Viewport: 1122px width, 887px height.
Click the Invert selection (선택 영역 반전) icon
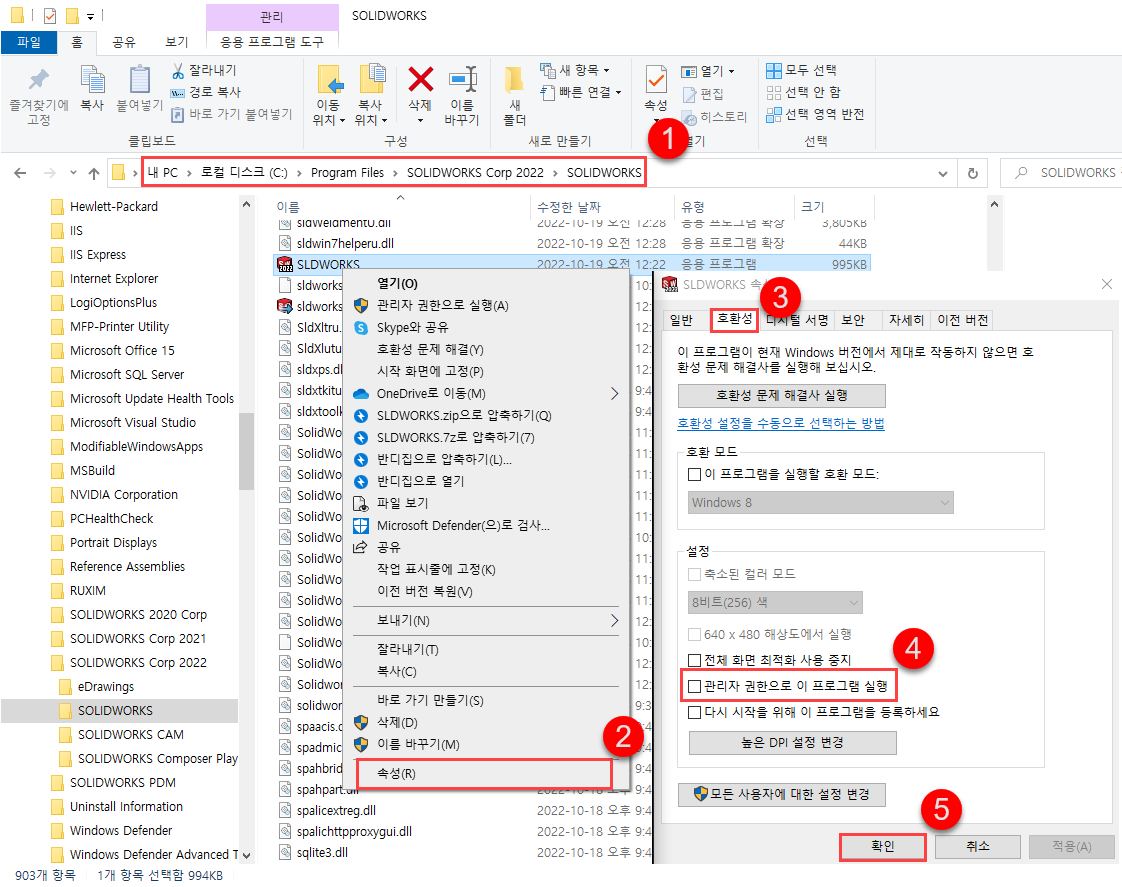pyautogui.click(x=774, y=114)
